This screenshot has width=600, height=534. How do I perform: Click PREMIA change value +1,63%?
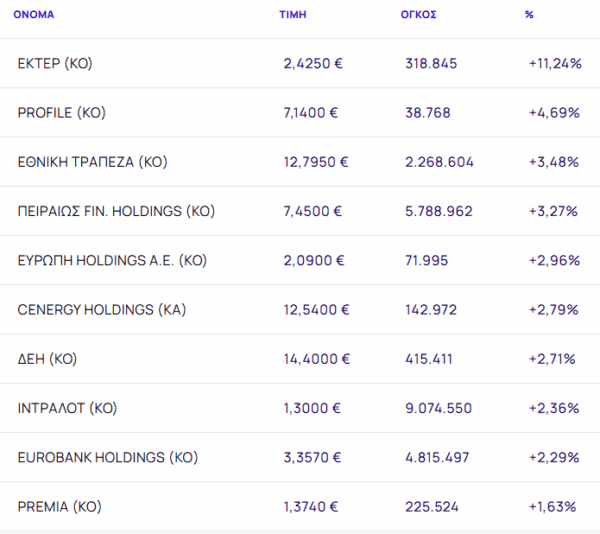pos(553,507)
